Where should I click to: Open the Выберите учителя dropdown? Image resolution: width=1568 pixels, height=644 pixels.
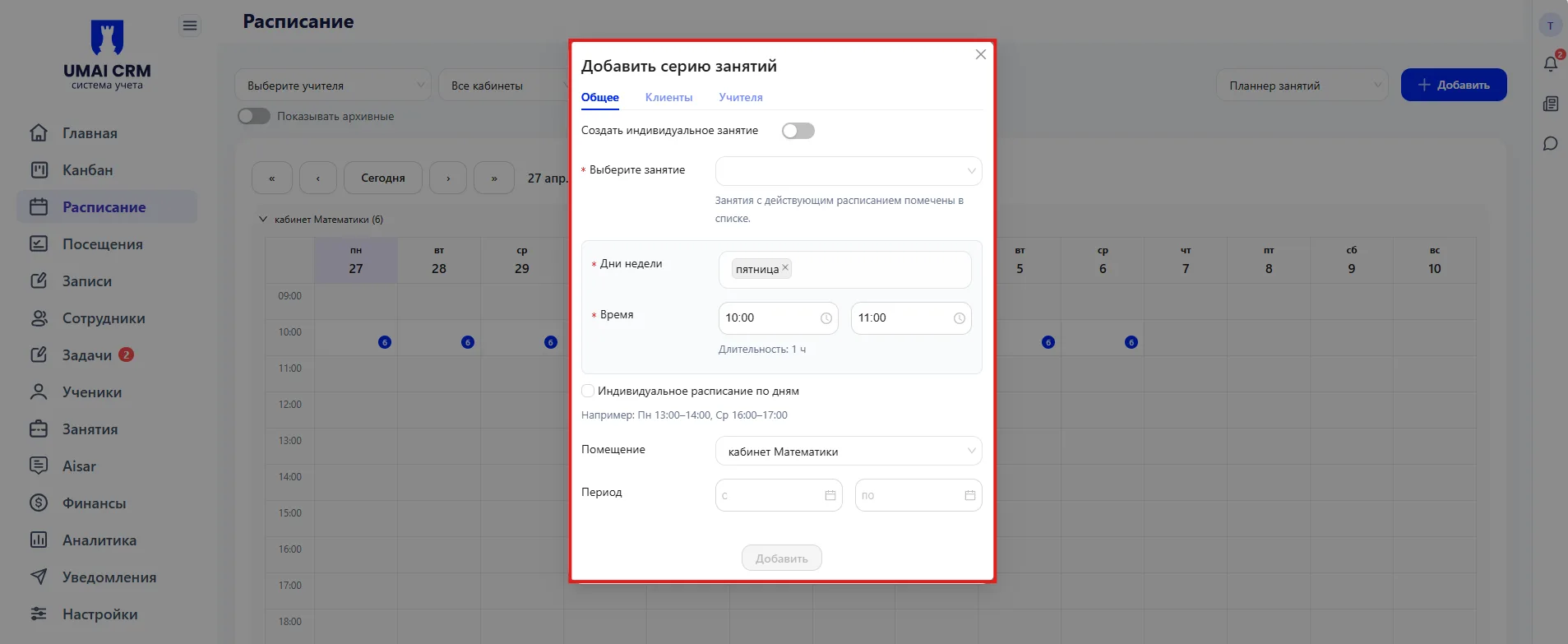tap(333, 85)
